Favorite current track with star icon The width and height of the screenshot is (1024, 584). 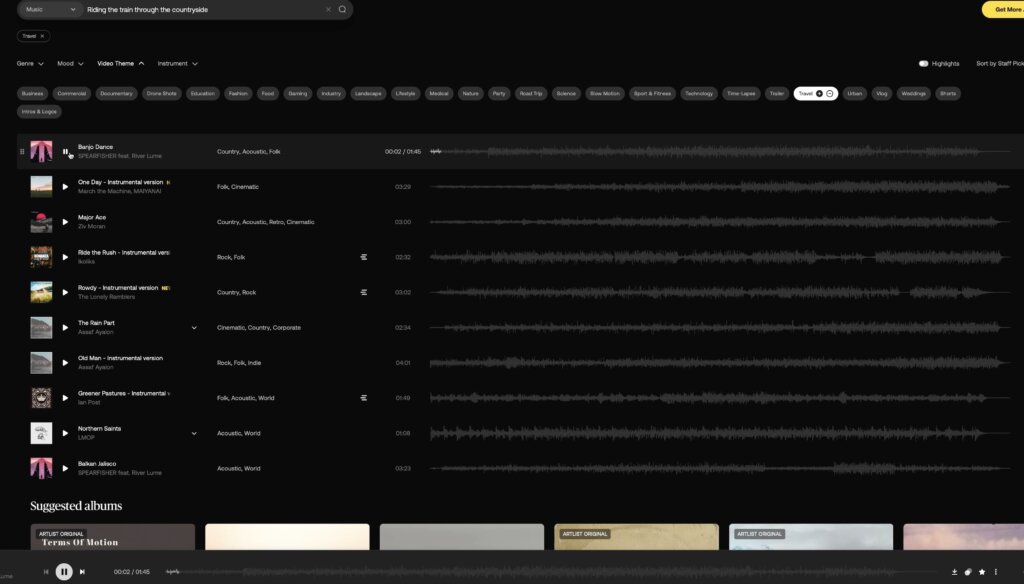point(982,572)
